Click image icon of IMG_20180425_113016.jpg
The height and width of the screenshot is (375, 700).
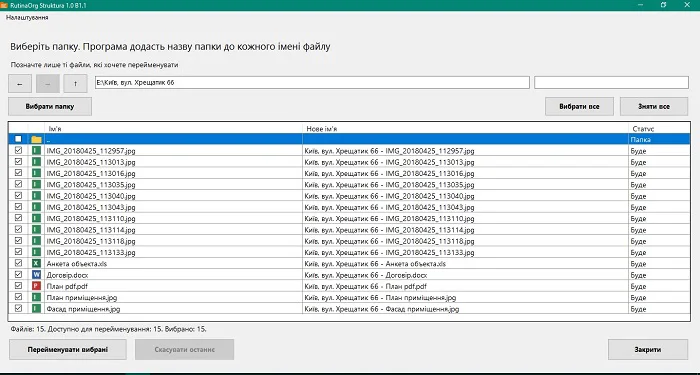pos(37,173)
